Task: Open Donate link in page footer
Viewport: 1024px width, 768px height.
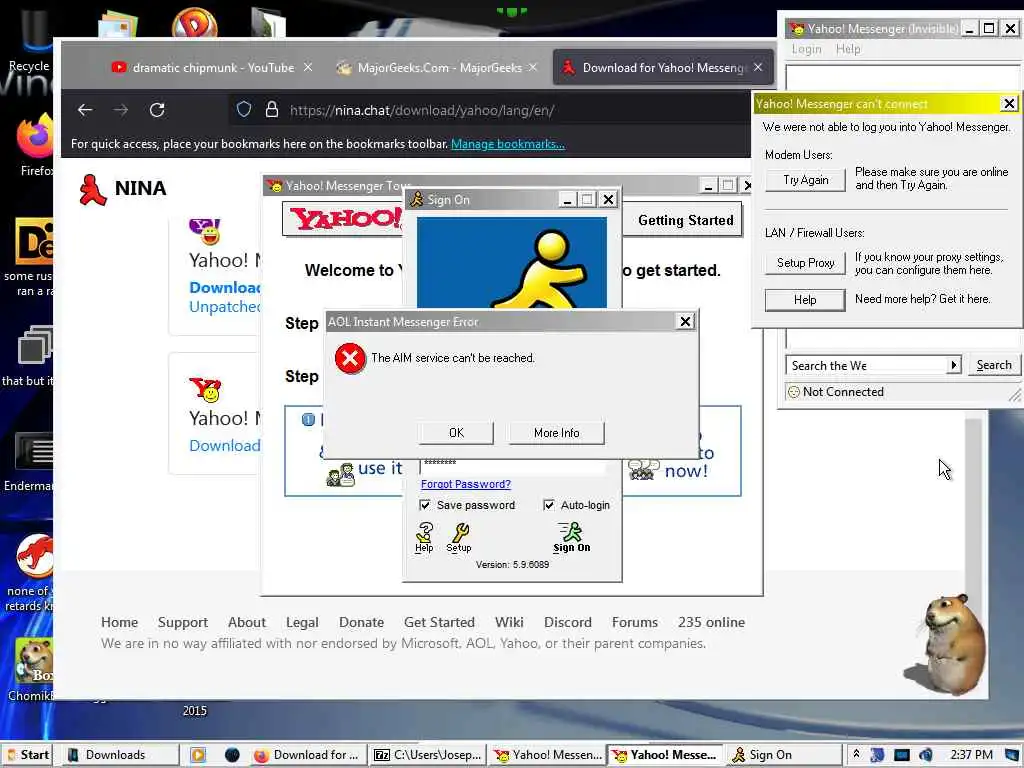Action: pyautogui.click(x=361, y=622)
